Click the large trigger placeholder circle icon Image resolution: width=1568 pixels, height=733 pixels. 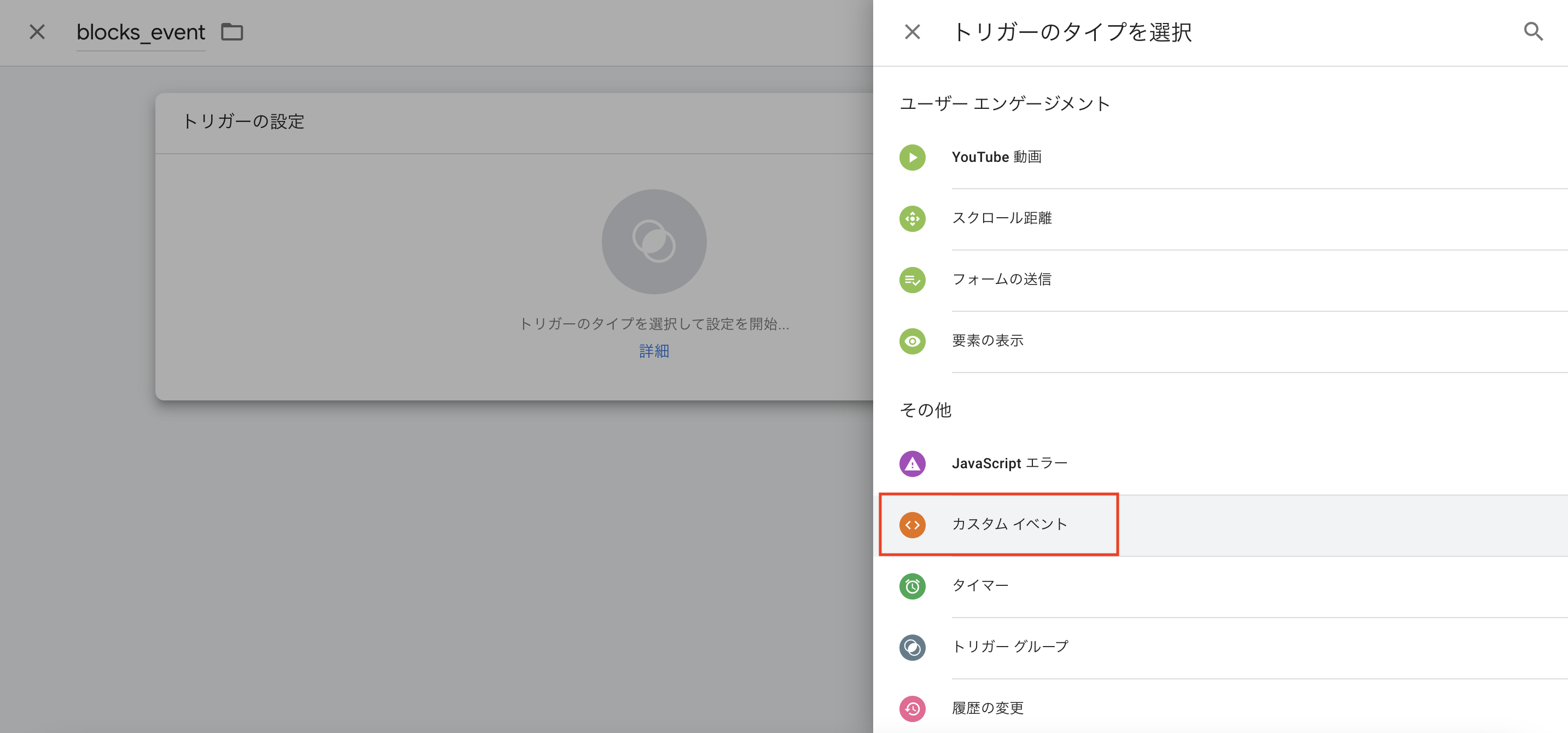pos(654,242)
